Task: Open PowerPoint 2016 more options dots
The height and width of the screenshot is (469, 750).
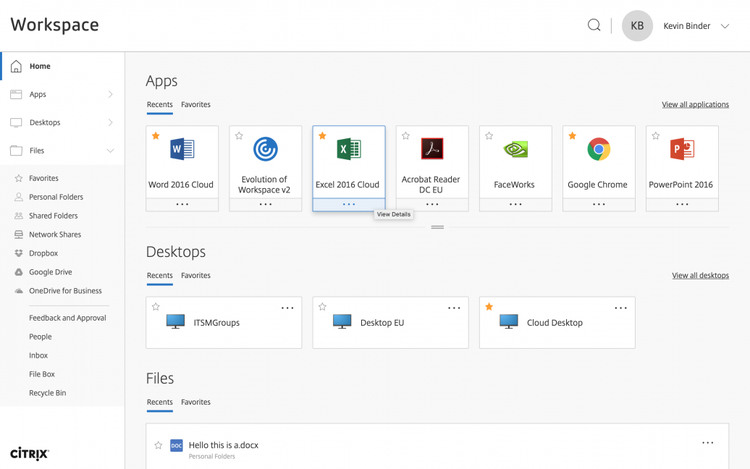Action: coord(682,205)
